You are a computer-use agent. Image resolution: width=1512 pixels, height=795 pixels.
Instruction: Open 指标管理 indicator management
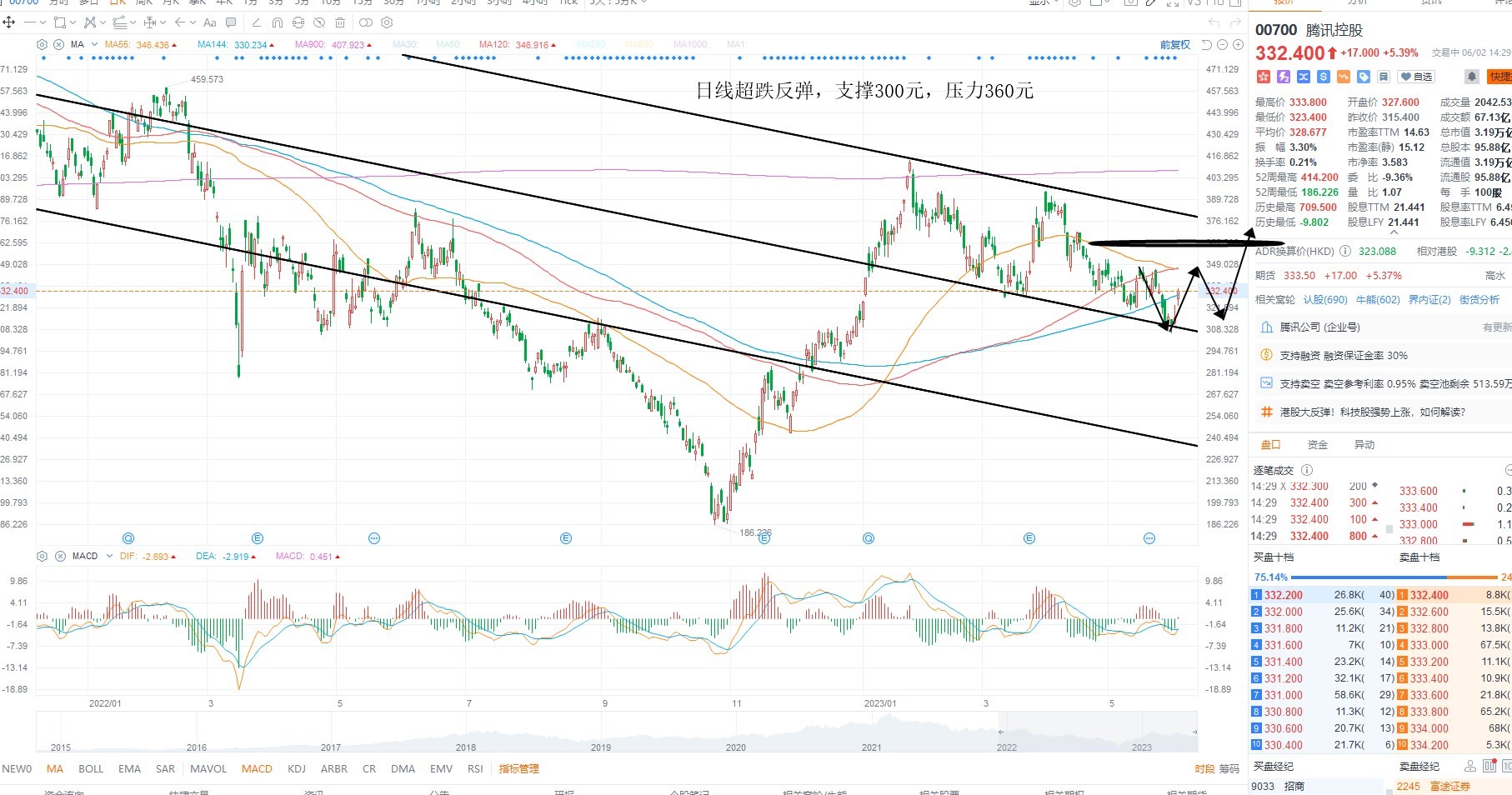(519, 768)
